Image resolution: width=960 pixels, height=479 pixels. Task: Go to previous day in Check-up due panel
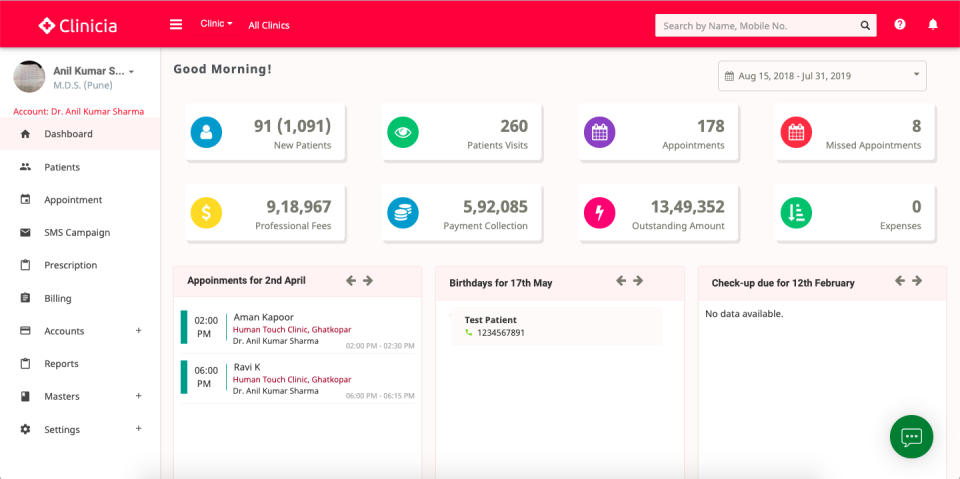tap(899, 281)
